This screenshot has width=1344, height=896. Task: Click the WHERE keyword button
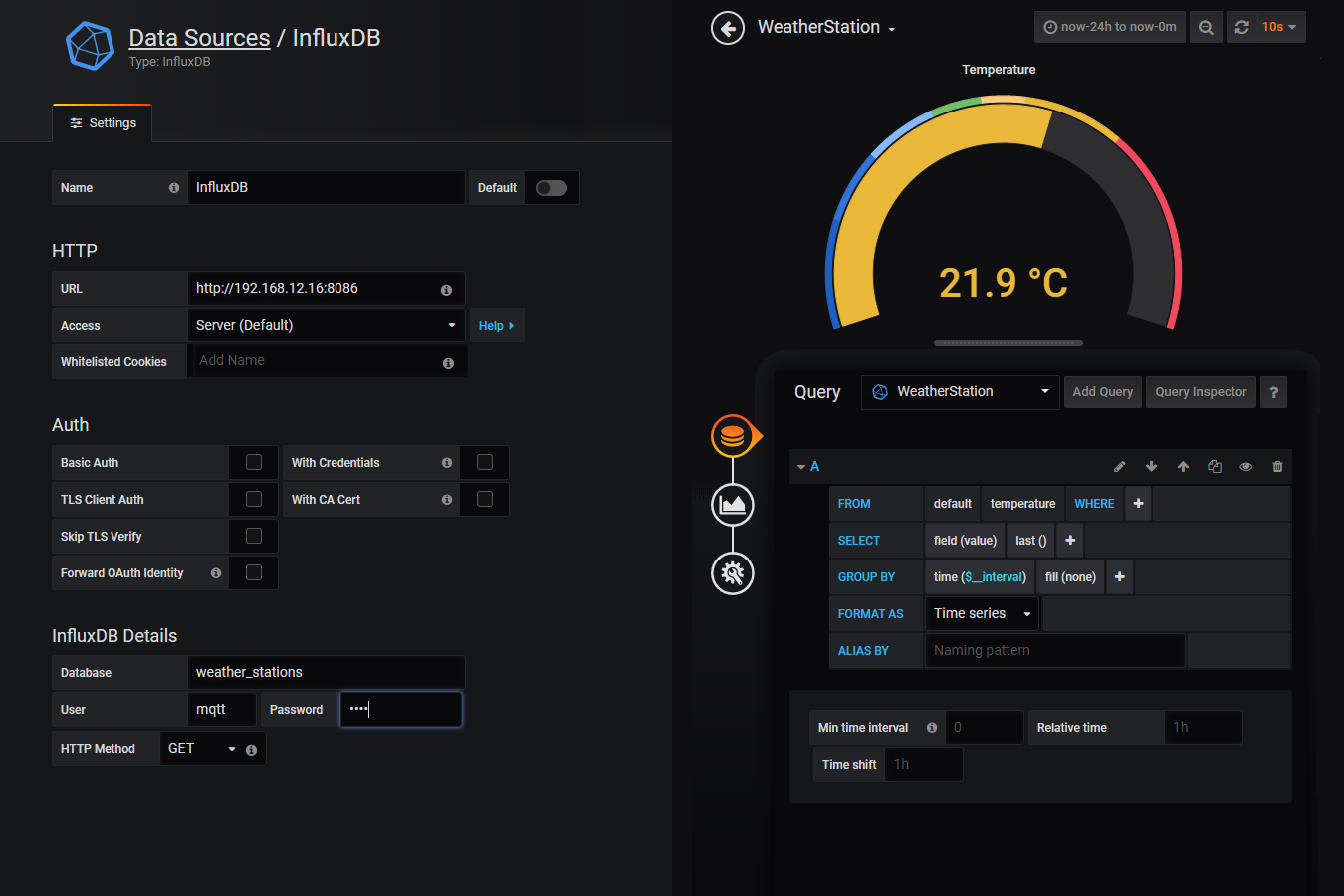coord(1094,504)
